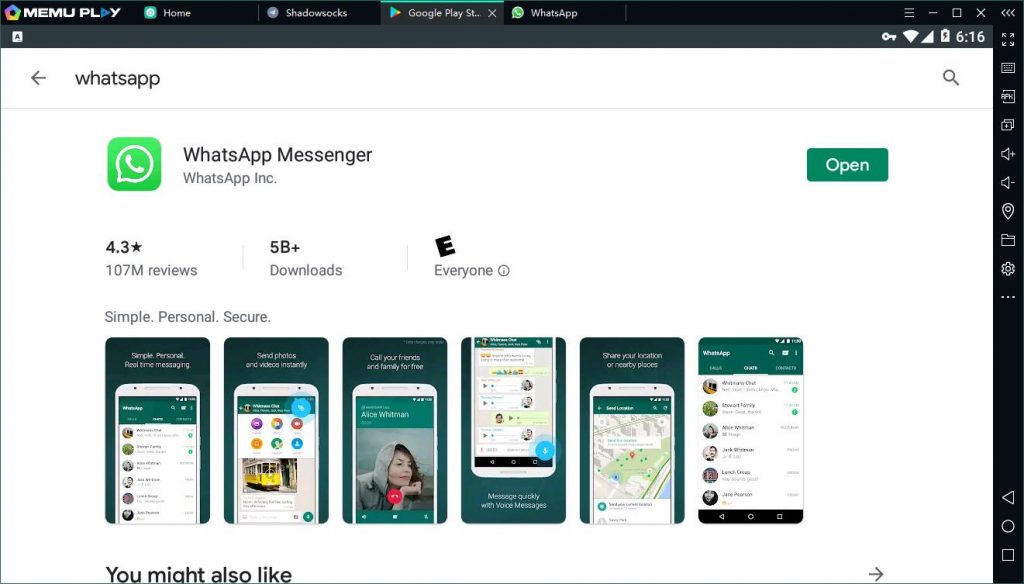Tap Open to launch WhatsApp Messenger
Screen dimensions: 1024x584
click(x=847, y=164)
